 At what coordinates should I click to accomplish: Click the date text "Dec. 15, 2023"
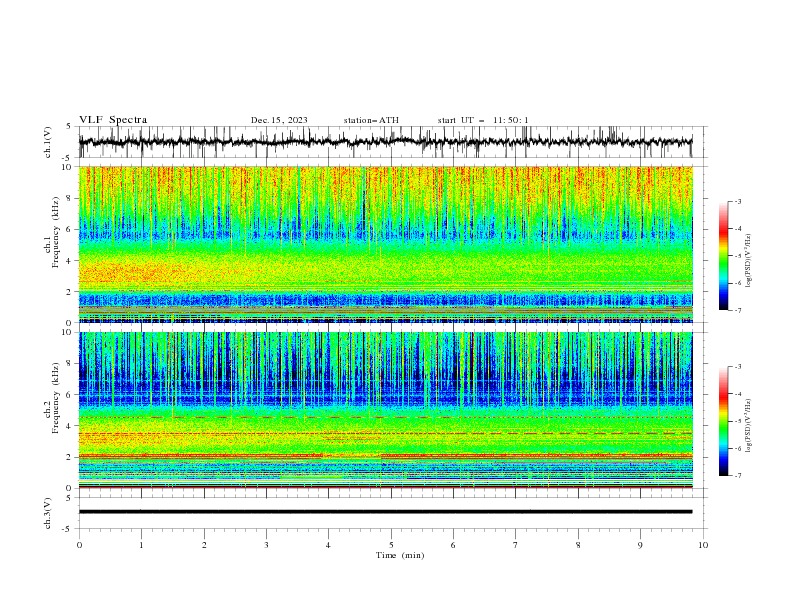(279, 120)
